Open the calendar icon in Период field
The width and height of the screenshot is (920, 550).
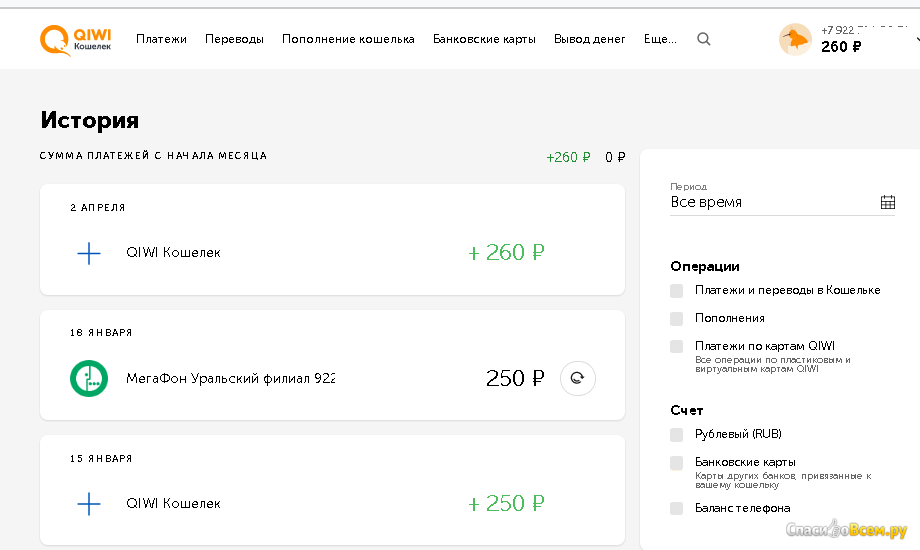click(888, 203)
